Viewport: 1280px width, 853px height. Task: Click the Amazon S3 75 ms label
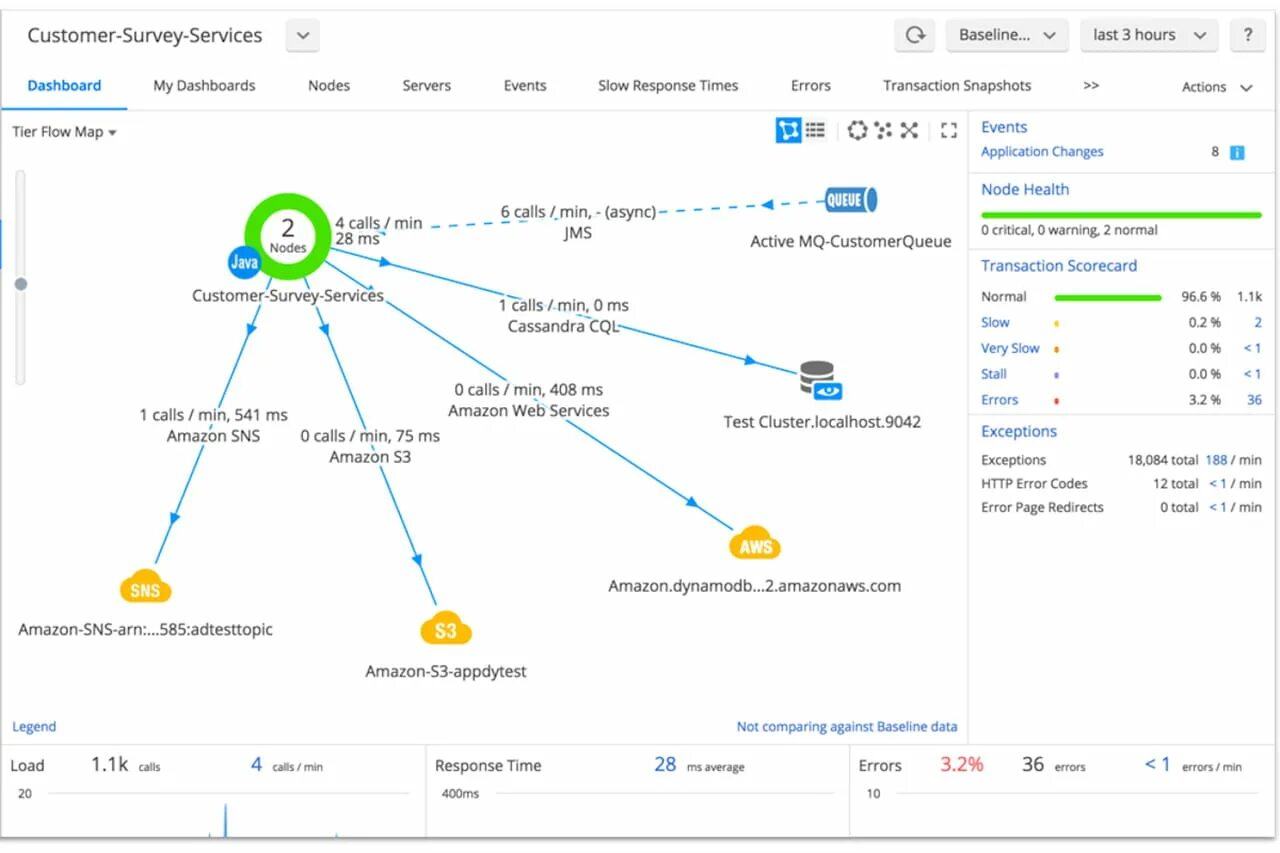point(370,446)
